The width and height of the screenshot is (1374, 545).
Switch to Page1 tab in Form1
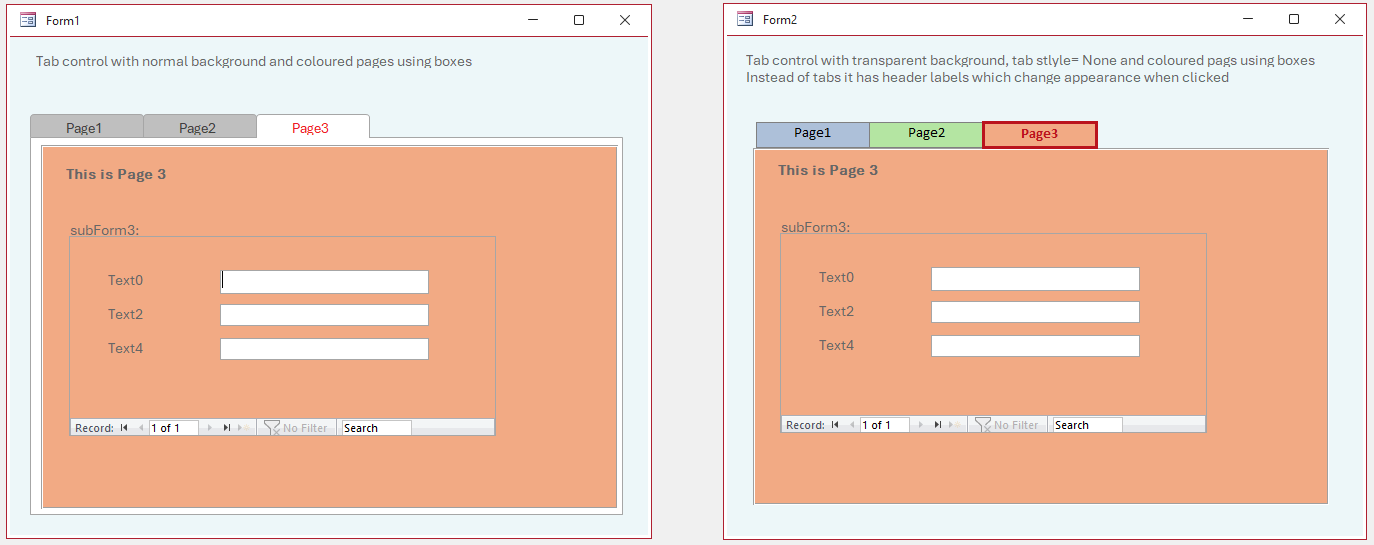86,127
